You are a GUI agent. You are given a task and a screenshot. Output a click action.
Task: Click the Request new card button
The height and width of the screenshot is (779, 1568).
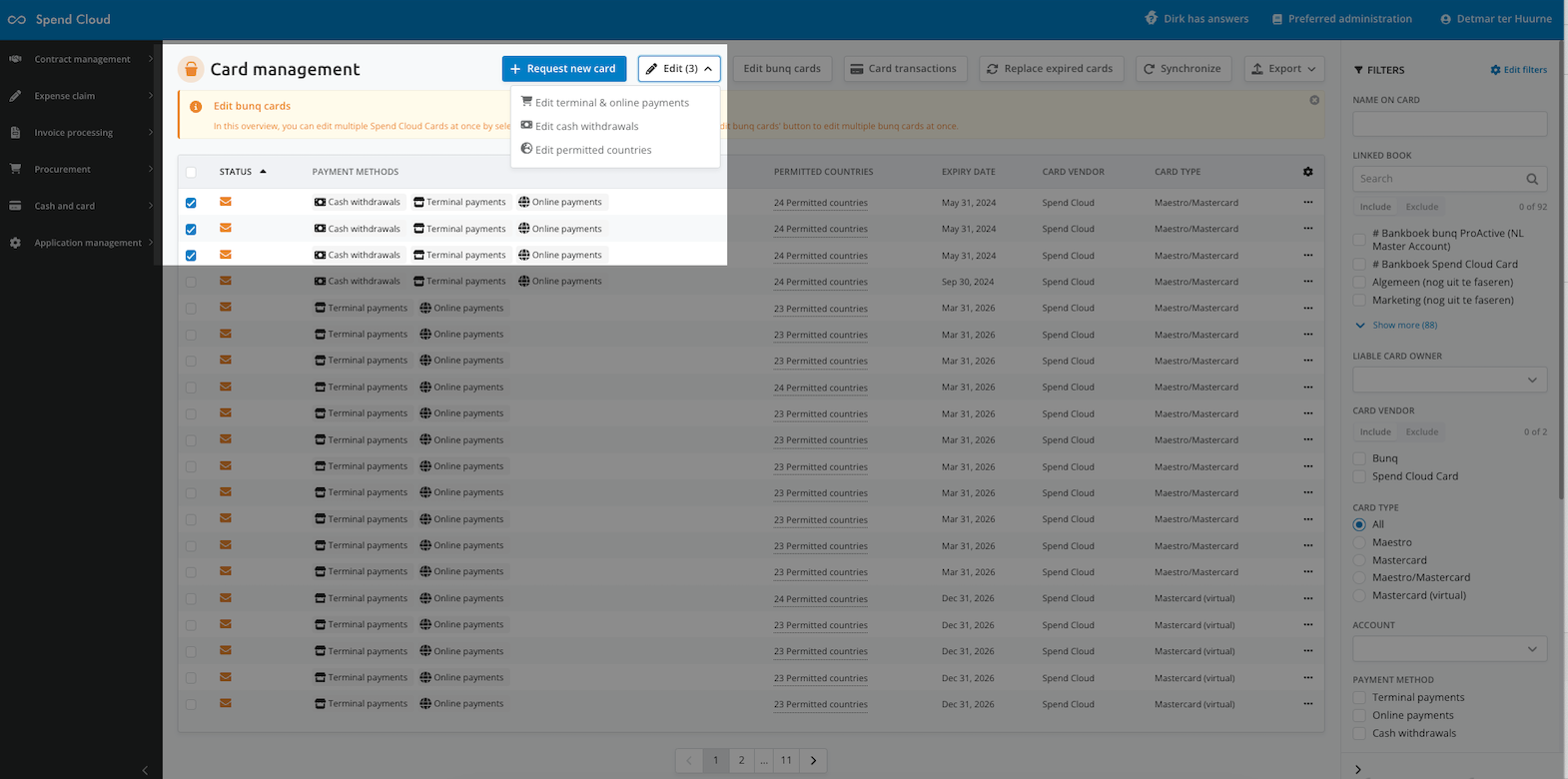[x=564, y=69]
